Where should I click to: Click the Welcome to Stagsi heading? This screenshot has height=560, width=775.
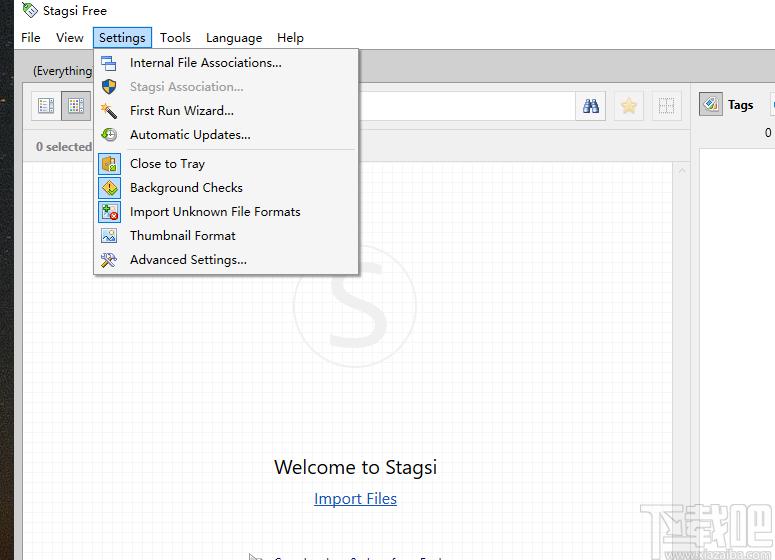(355, 467)
